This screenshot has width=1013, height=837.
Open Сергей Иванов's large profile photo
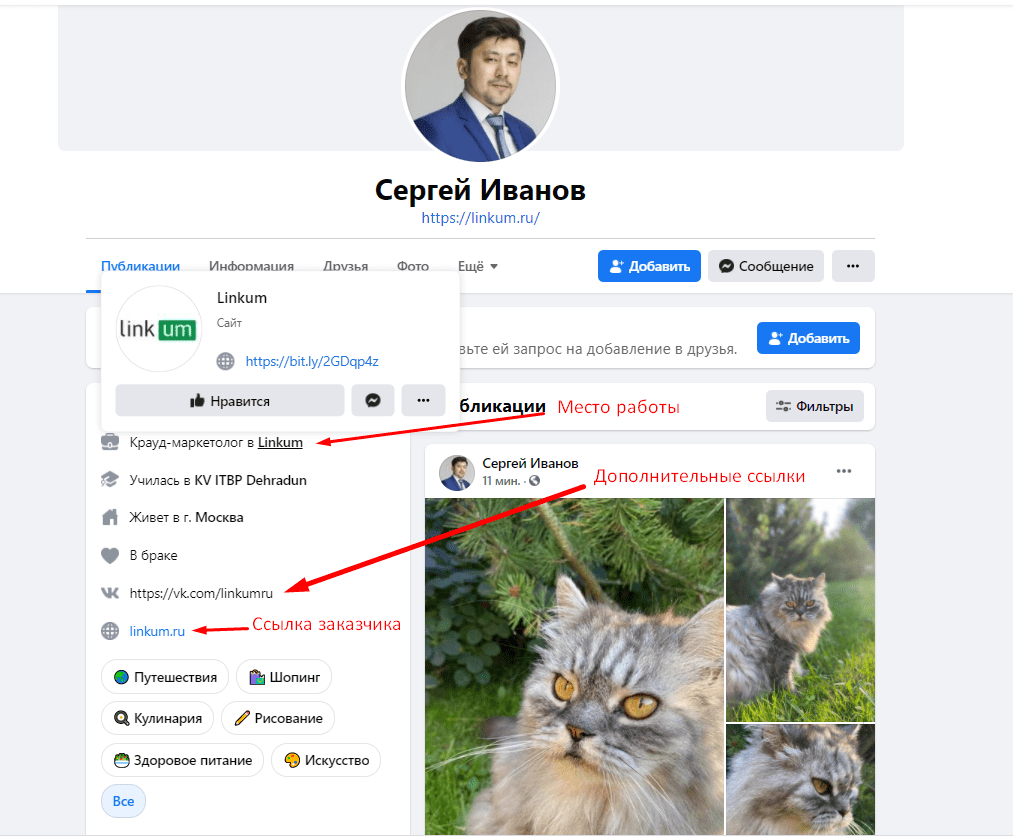tap(480, 85)
